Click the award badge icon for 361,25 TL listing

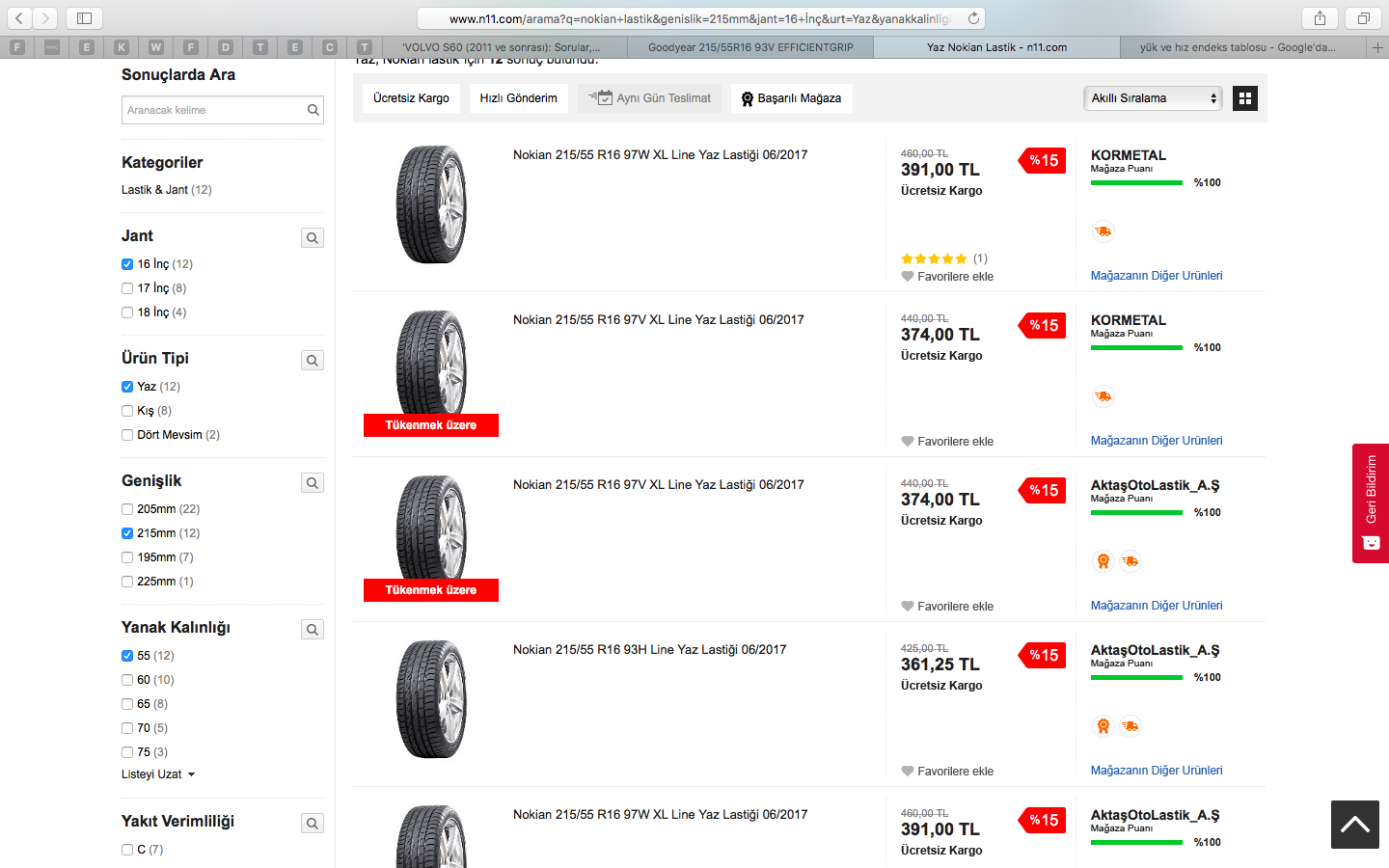1103,726
